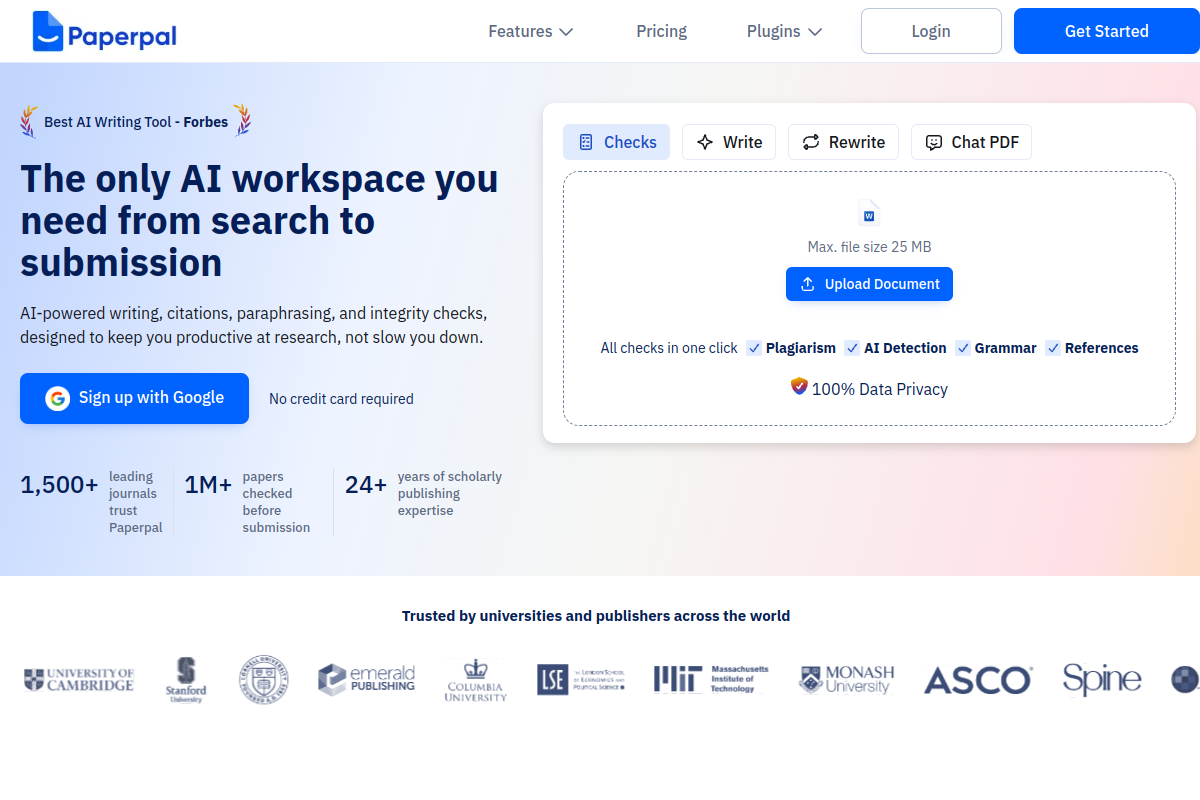
Task: Click the 'No credit card required' text
Action: tap(341, 399)
